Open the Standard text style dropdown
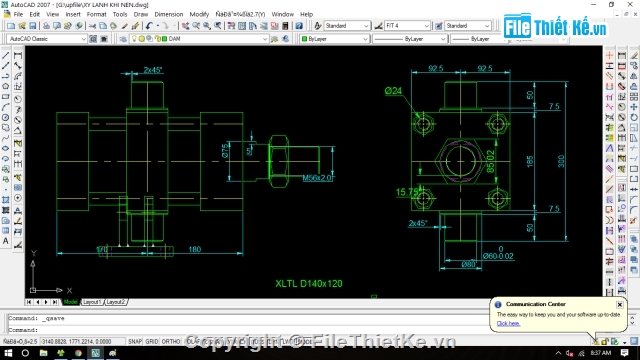The width and height of the screenshot is (640, 360). 366,26
